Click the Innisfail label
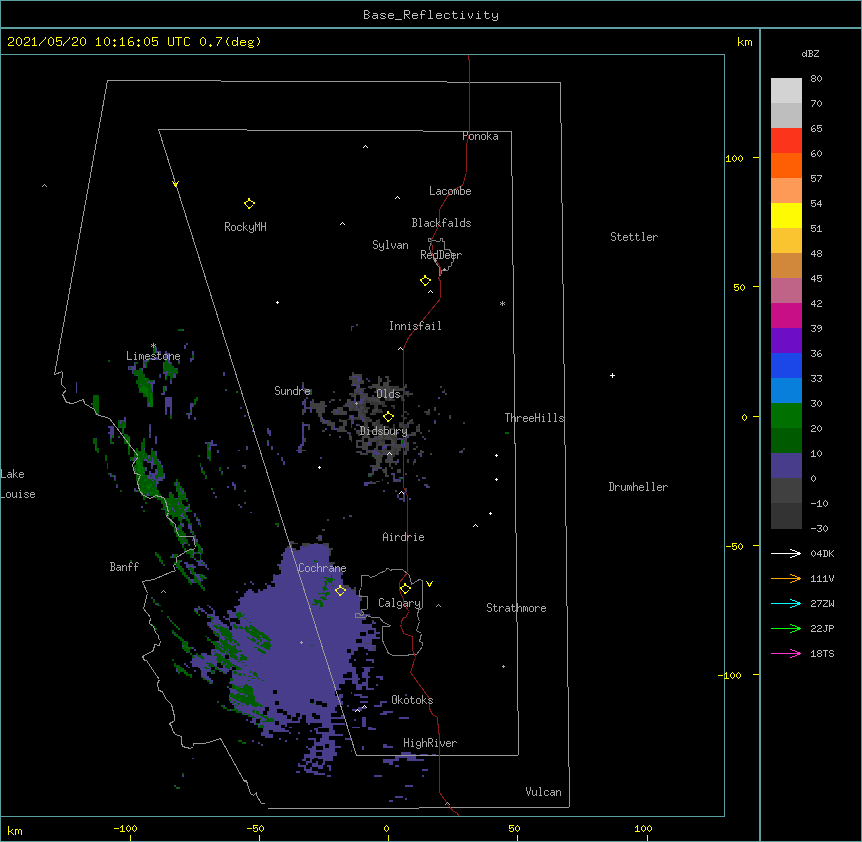862x842 pixels. tap(415, 326)
